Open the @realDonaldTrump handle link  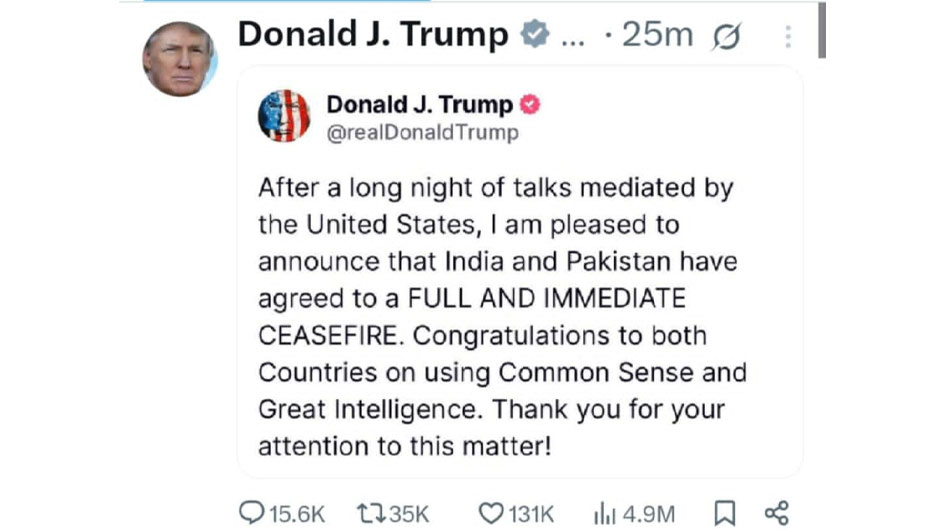pyautogui.click(x=423, y=133)
